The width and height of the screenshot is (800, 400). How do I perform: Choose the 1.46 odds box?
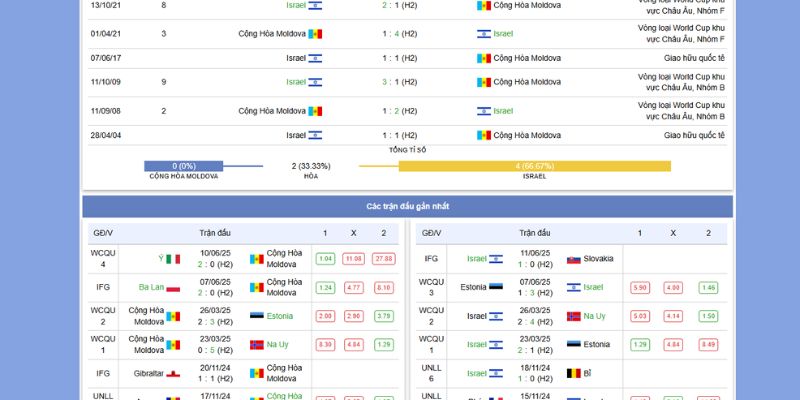click(708, 288)
